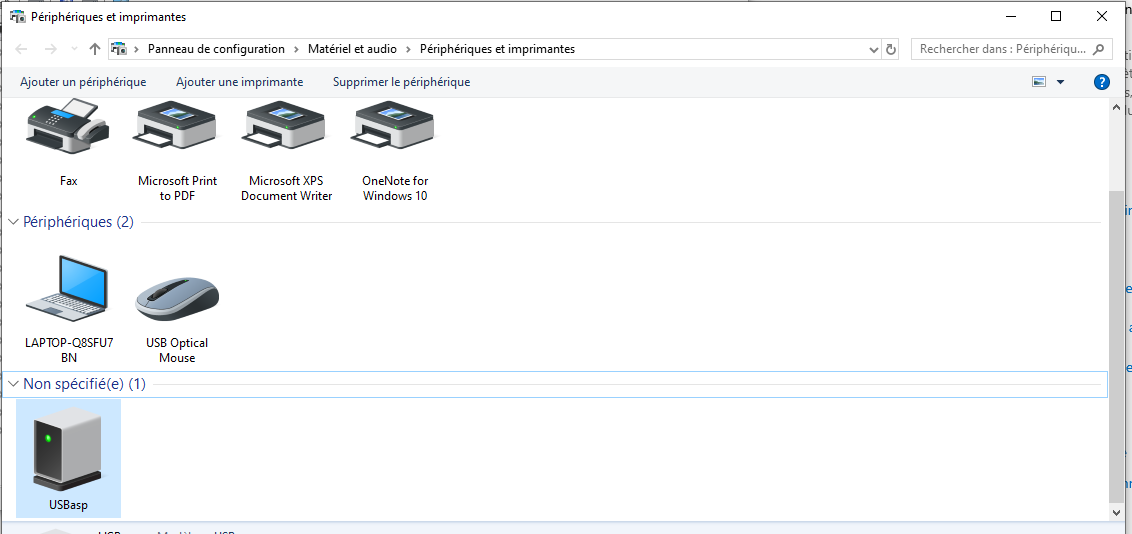1132x534 pixels.
Task: Open recent locations dropdown arrow
Action: click(74, 49)
